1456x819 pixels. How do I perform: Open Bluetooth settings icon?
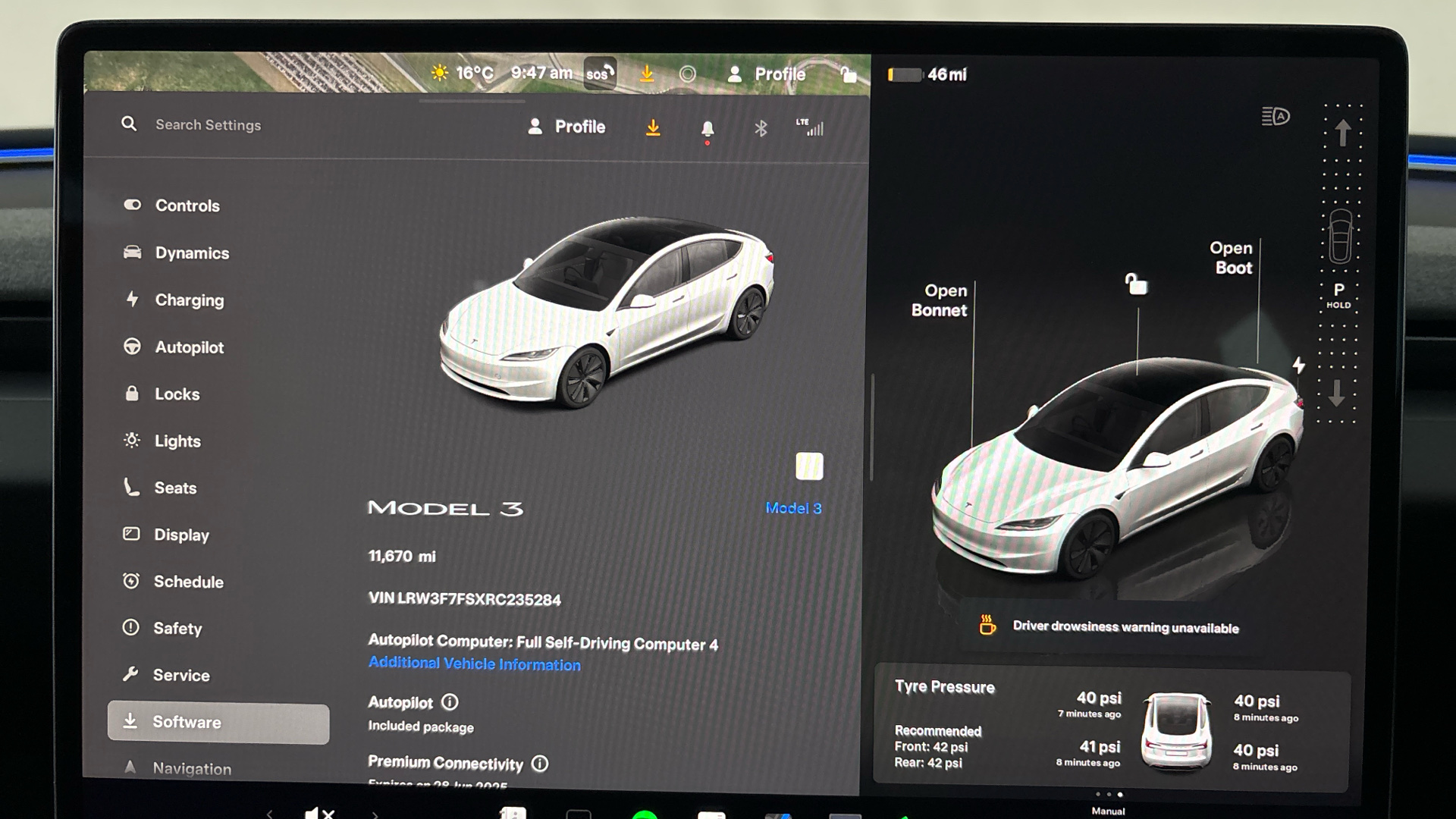(x=761, y=128)
